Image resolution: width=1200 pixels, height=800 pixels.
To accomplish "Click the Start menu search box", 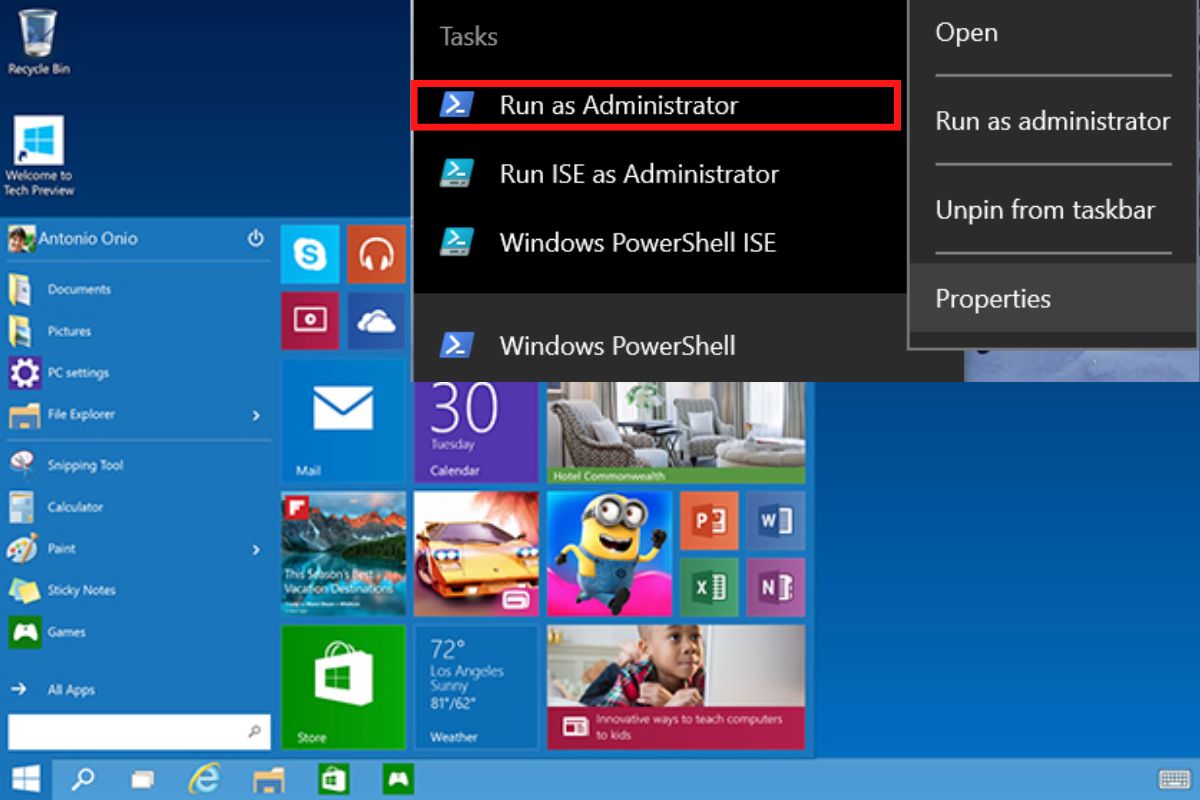I will pos(139,731).
